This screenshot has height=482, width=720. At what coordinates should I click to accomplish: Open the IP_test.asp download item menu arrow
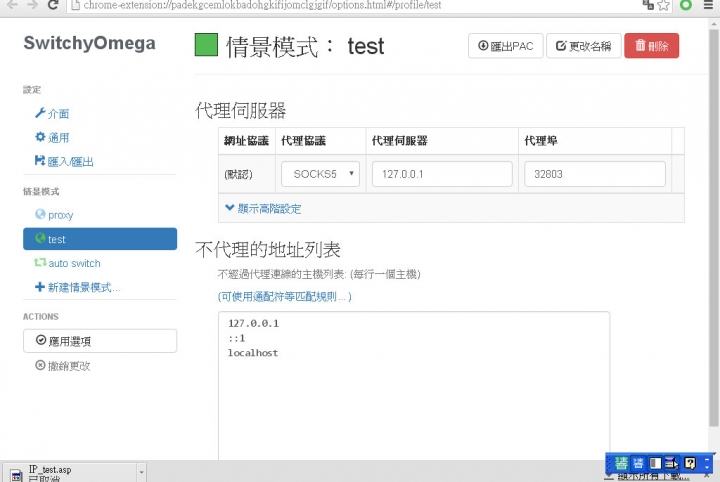pos(141,472)
